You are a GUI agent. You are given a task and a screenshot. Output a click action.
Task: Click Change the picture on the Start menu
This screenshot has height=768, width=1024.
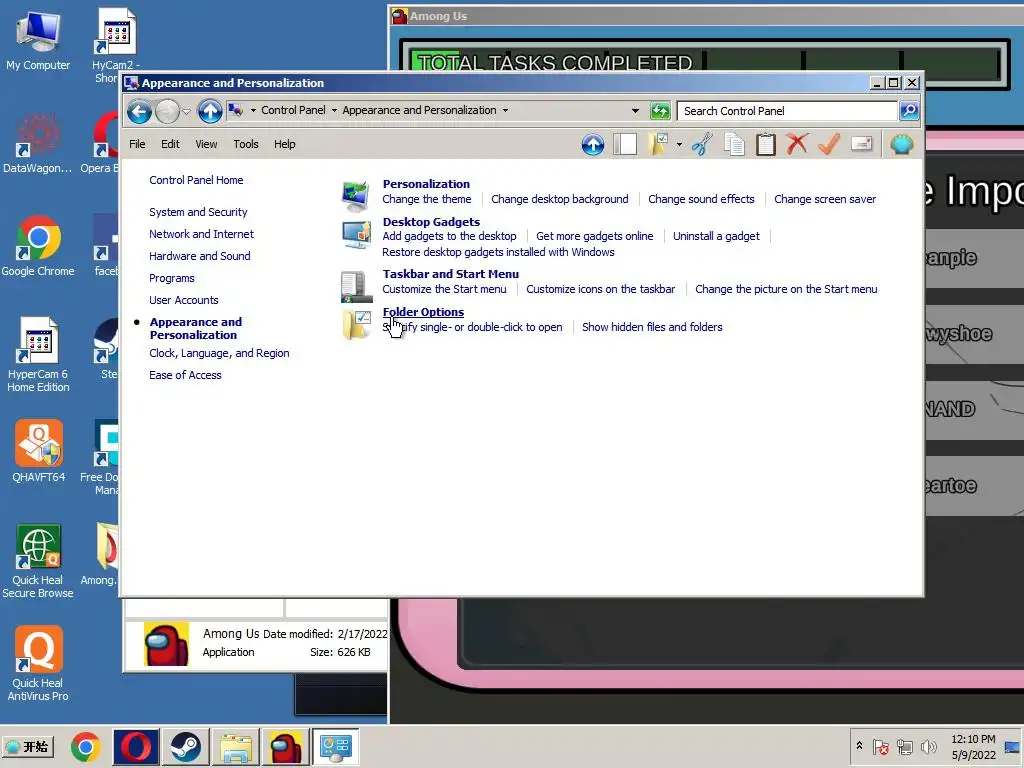(x=786, y=289)
